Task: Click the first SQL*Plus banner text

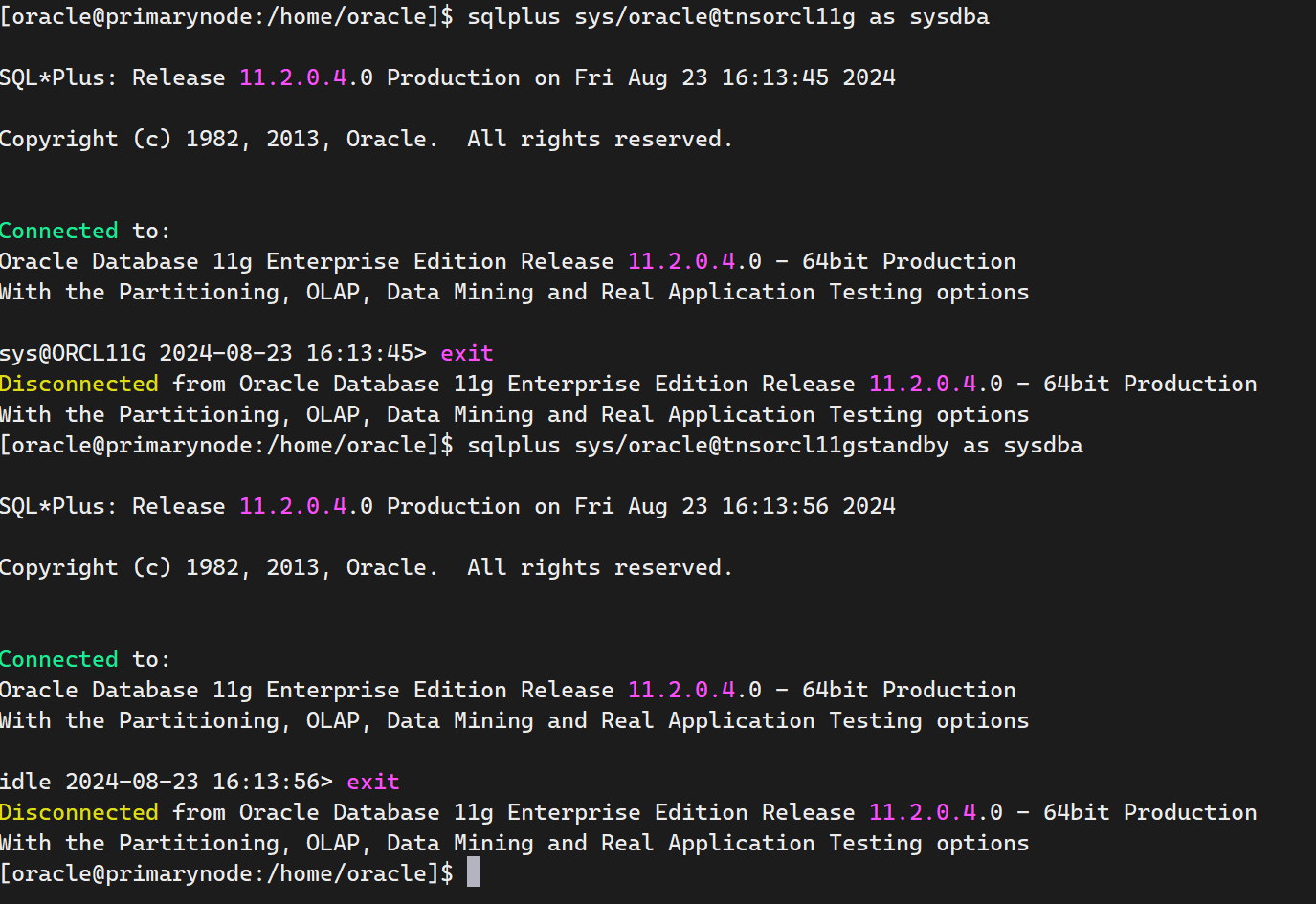Action: pos(58,77)
